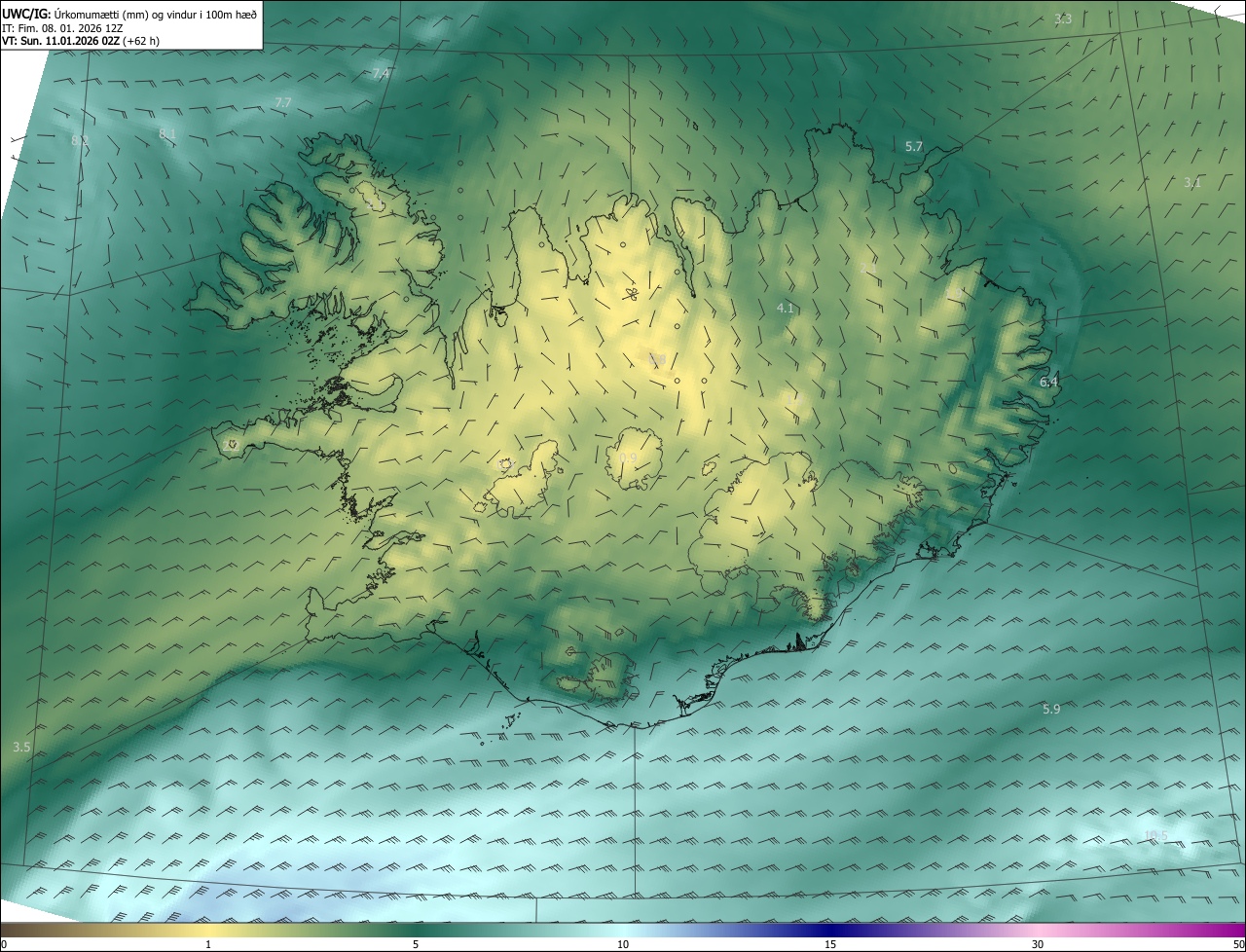Click the 'VT: Sun. 11.01.2026 02Z (+62 h)' line
Image resolution: width=1246 pixels, height=952 pixels.
pyautogui.click(x=81, y=41)
